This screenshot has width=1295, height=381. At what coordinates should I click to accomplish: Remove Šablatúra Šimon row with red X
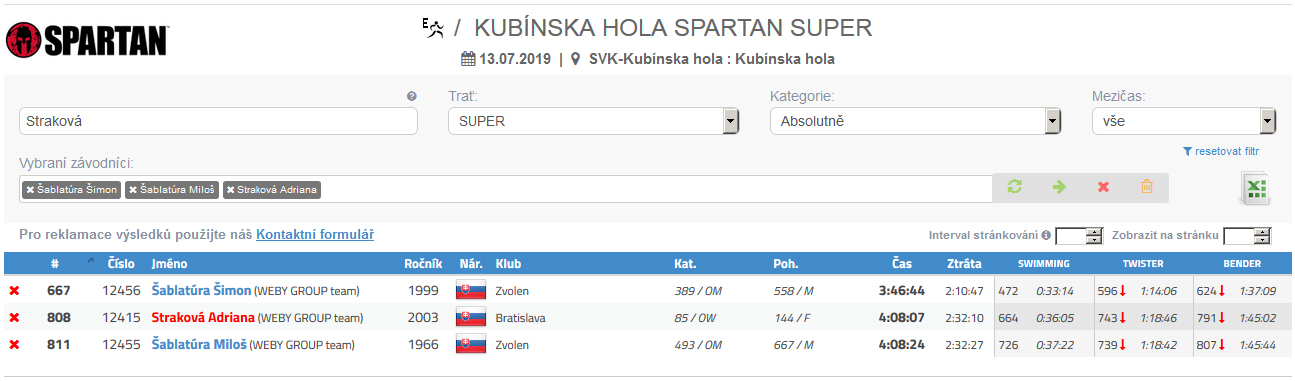click(14, 291)
